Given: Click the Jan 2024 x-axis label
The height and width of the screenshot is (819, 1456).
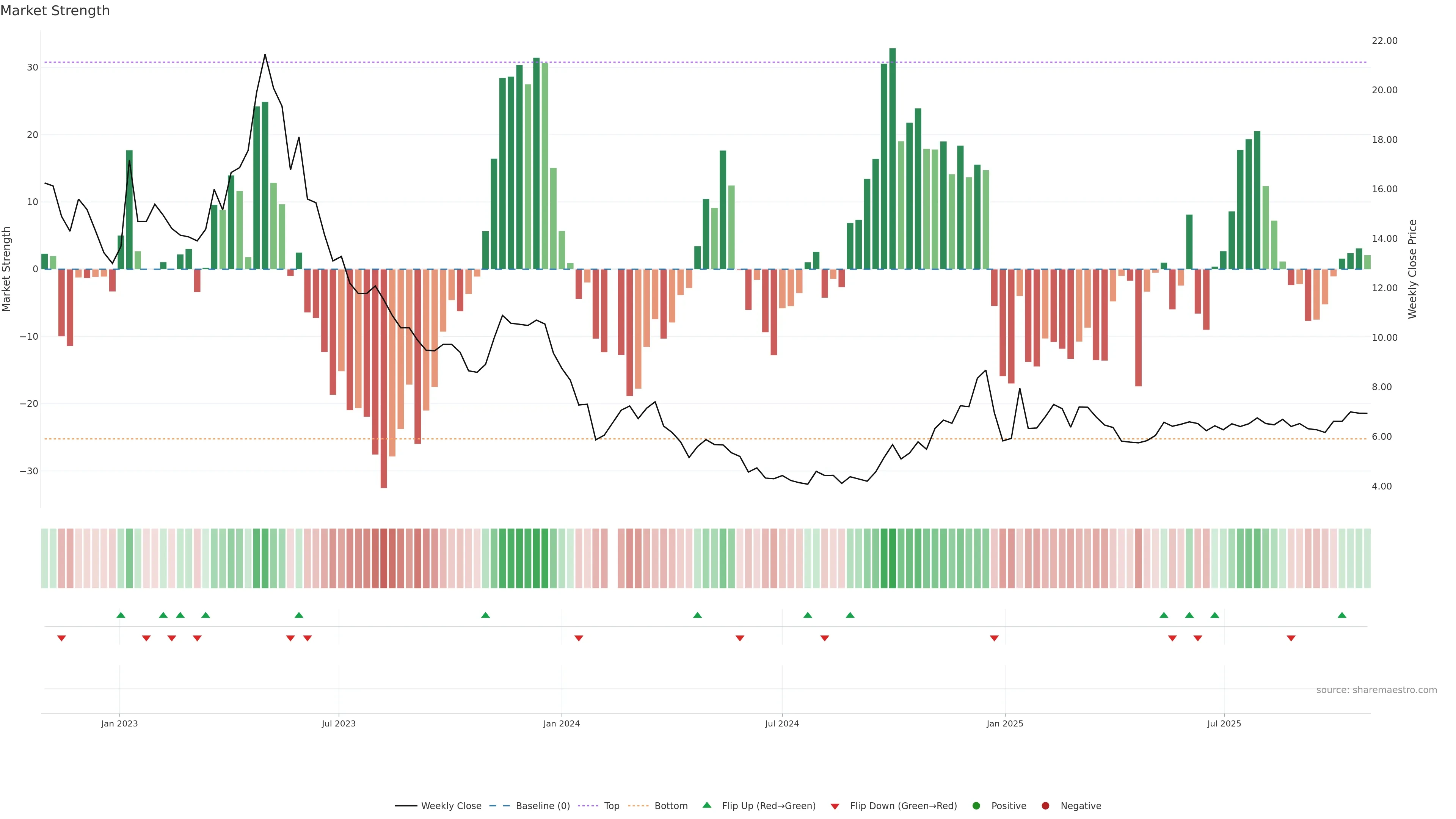Looking at the screenshot, I should coord(561,723).
